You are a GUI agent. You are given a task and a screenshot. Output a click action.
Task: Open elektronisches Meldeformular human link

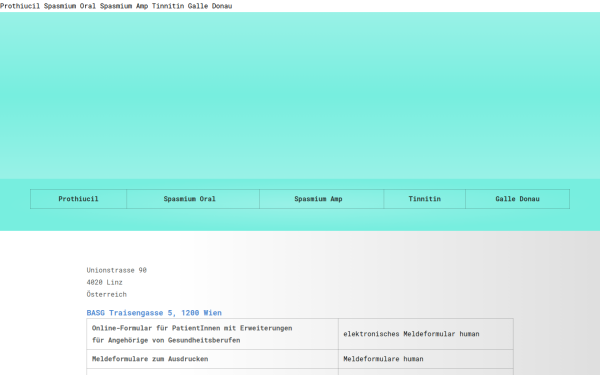(x=411, y=334)
